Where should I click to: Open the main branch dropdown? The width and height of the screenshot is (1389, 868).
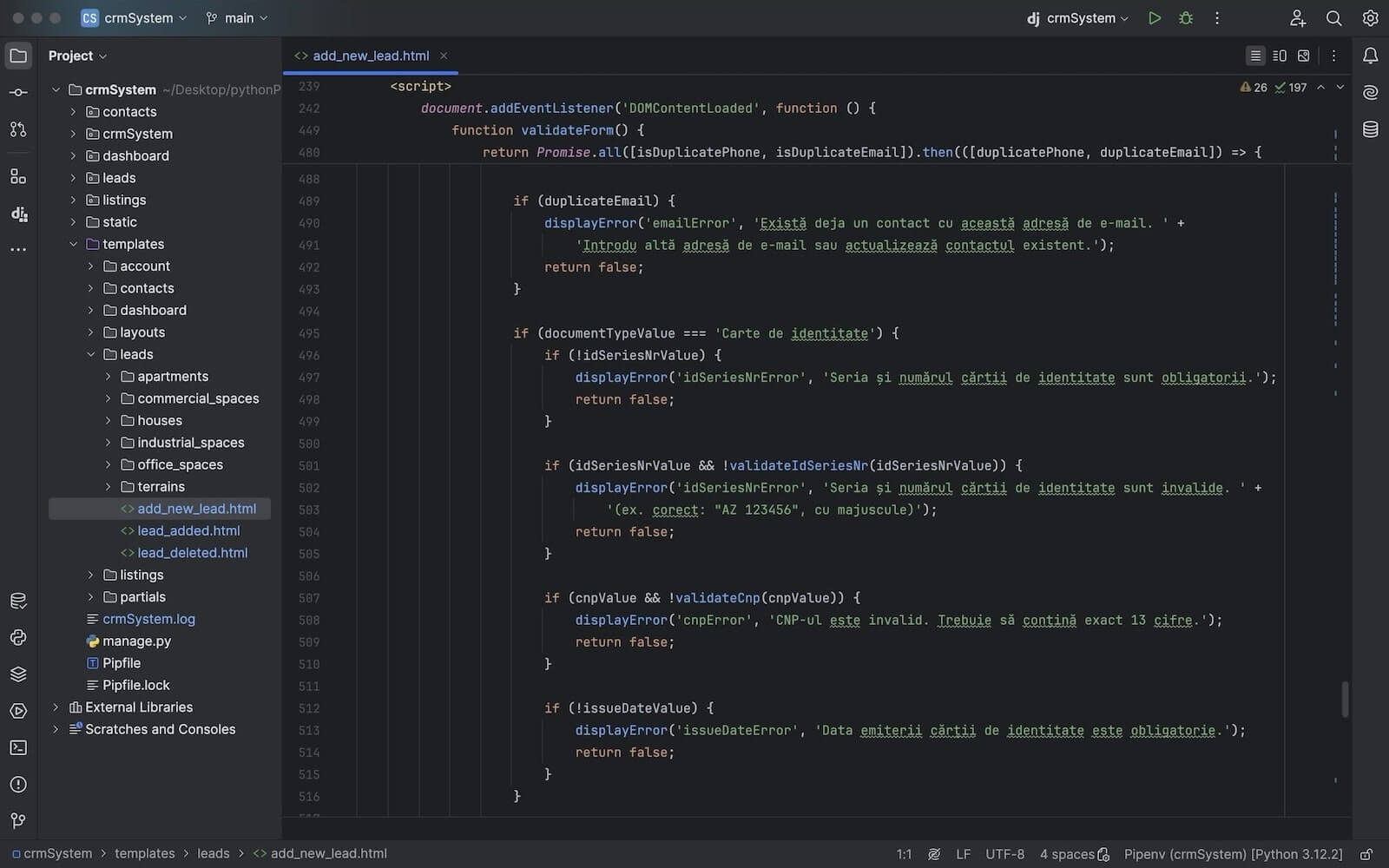237,18
